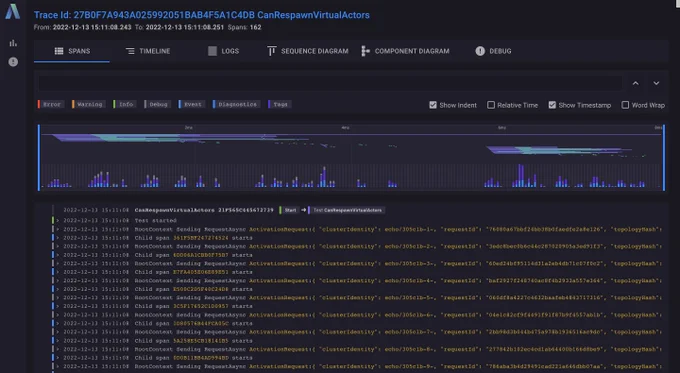680x373 pixels.
Task: Toggle the Error level filter
Action: tap(51, 104)
